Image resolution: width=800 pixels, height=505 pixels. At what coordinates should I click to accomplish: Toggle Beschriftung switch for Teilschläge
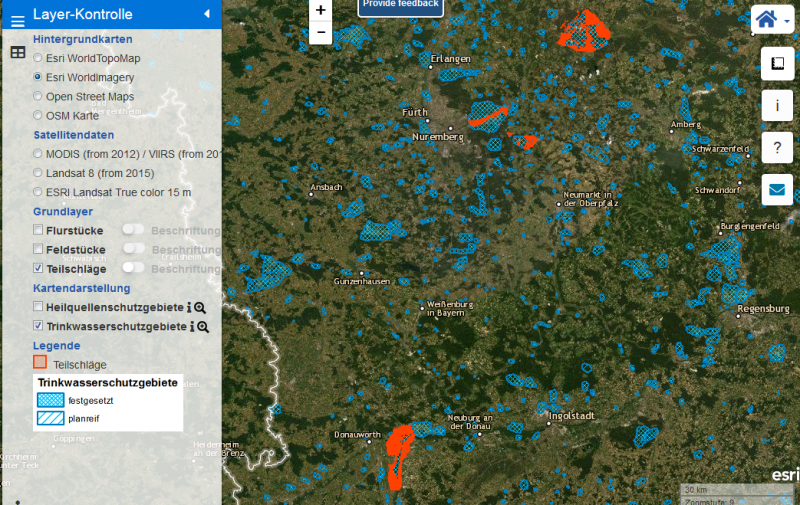click(x=133, y=268)
